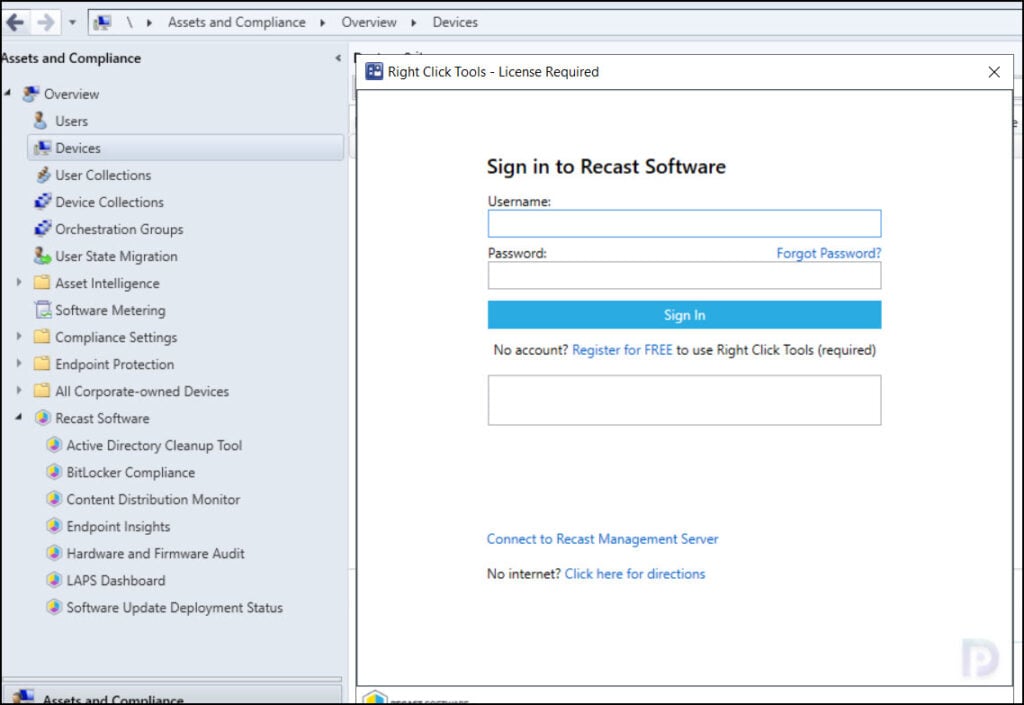The height and width of the screenshot is (705, 1024).
Task: Select User Collections in tree
Action: [x=103, y=175]
